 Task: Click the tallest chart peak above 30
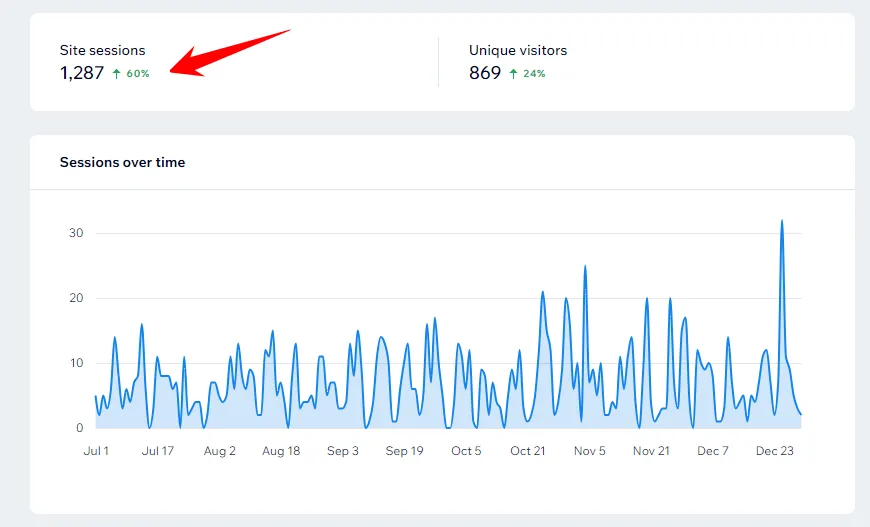(x=781, y=221)
